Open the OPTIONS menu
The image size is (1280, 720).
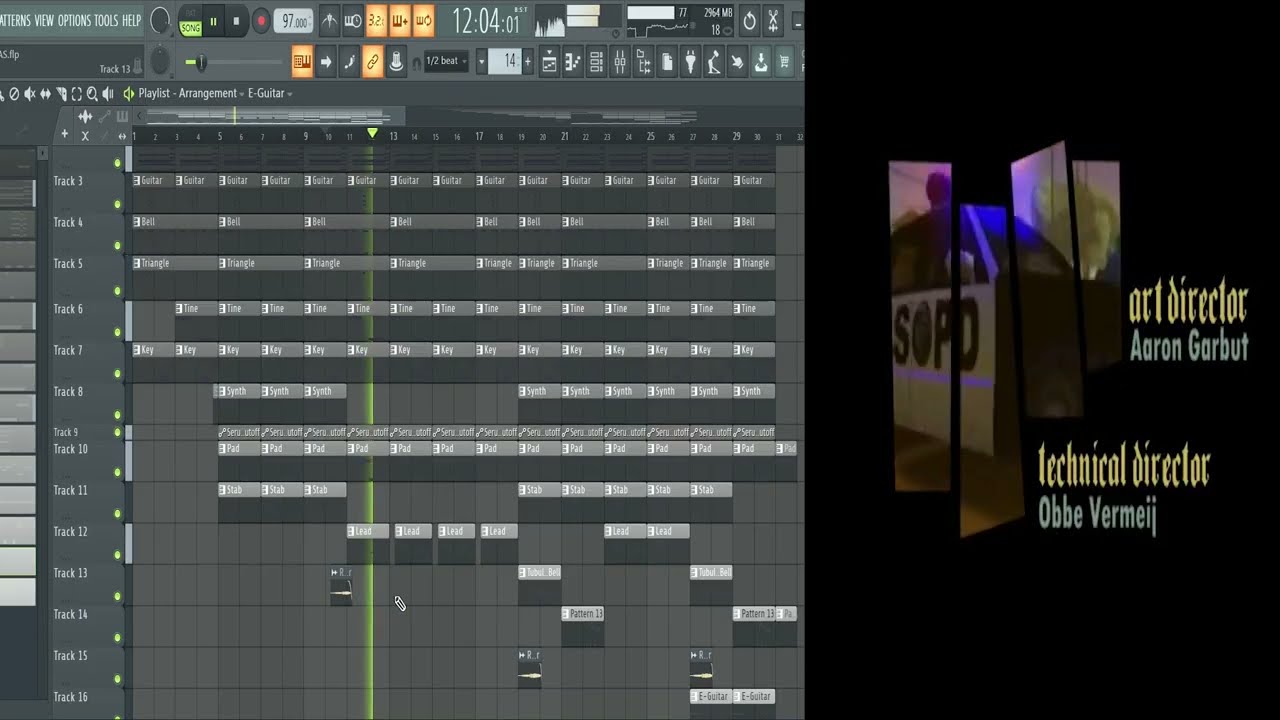pos(74,20)
